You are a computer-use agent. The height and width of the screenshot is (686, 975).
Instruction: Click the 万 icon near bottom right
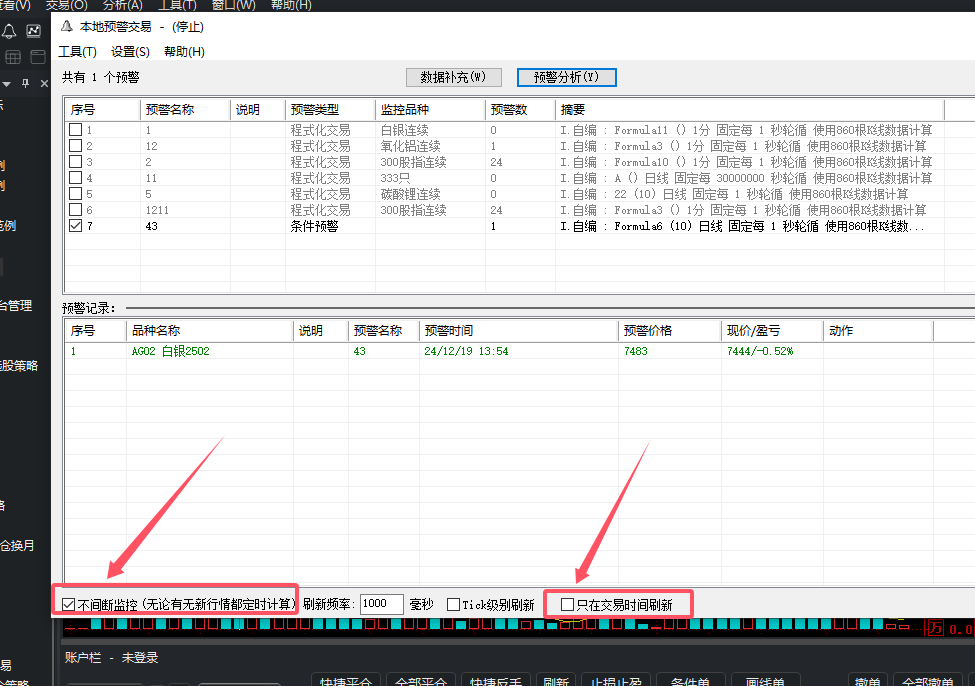[934, 629]
